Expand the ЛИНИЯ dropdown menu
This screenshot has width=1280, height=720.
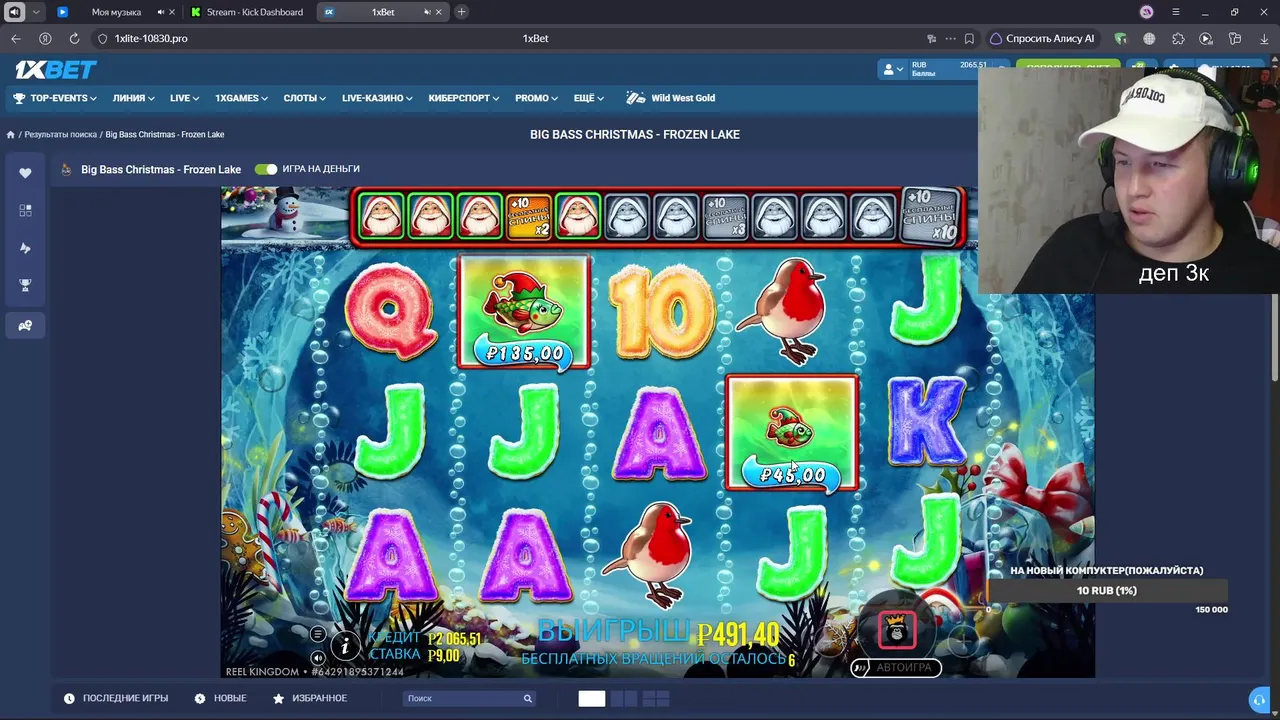pyautogui.click(x=134, y=98)
